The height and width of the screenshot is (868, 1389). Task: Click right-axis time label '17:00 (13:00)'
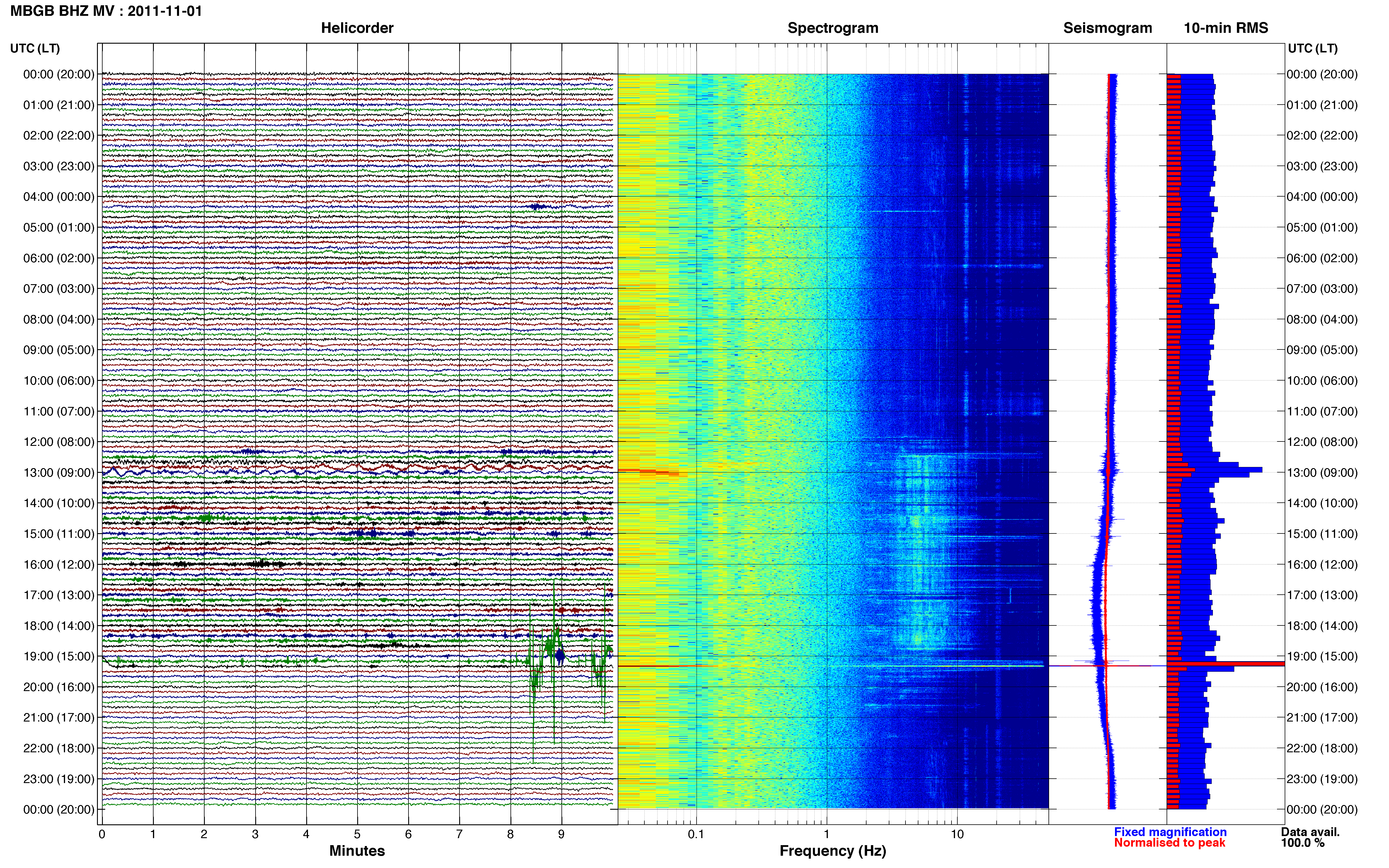(x=1322, y=595)
